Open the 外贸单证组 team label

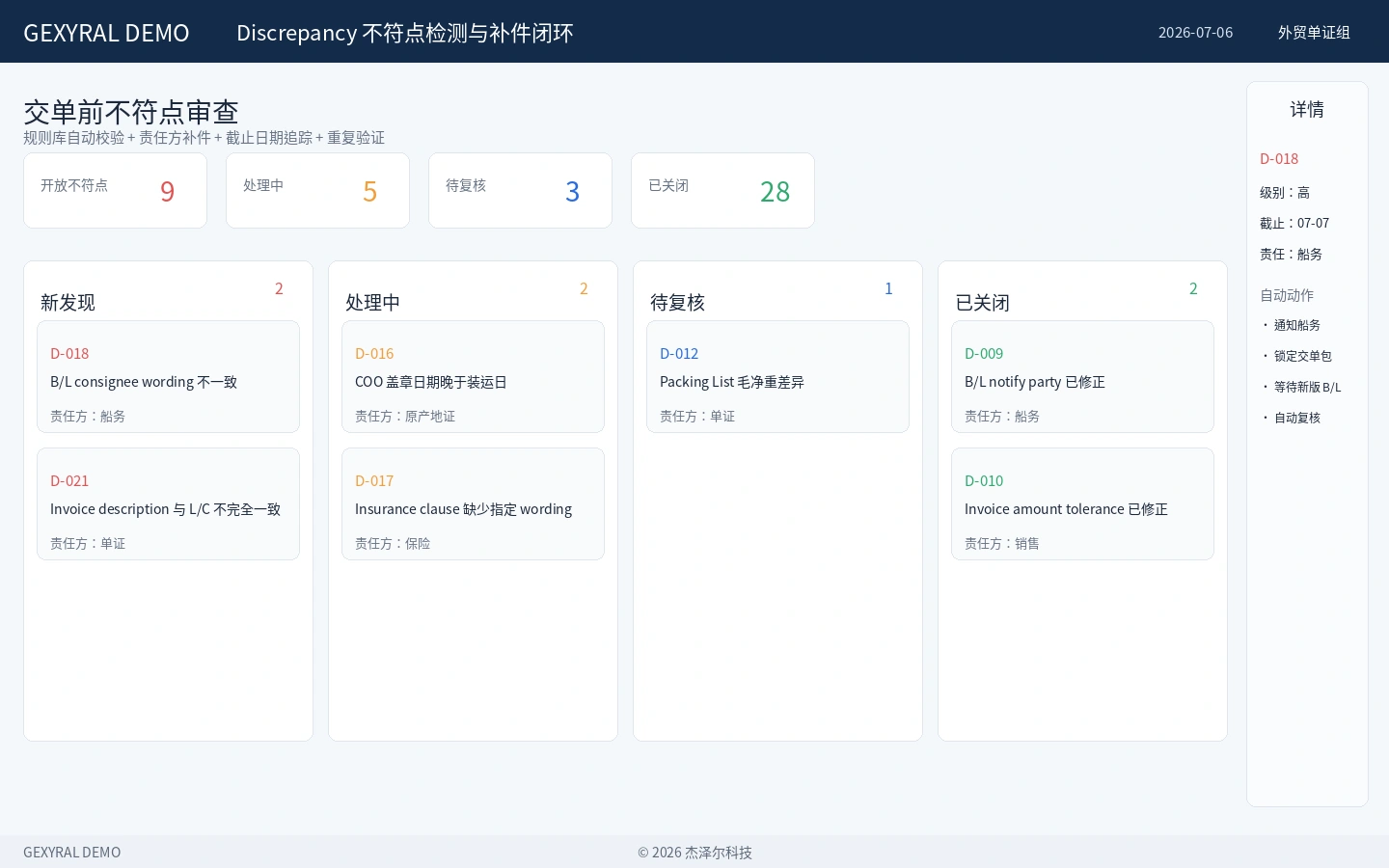1314,33
